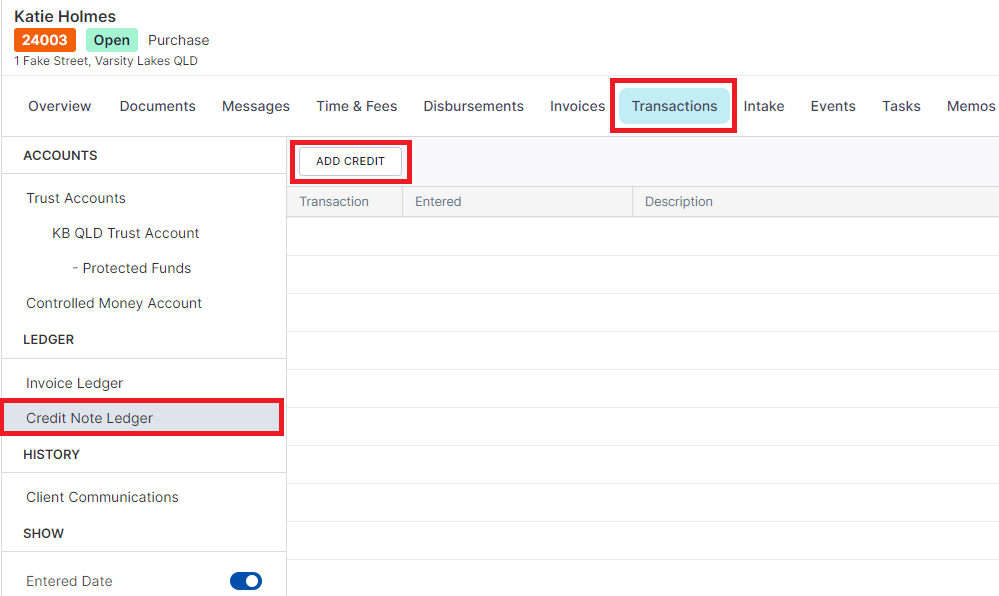Go to the Tasks tab
The width and height of the screenshot is (999, 596).
[901, 106]
